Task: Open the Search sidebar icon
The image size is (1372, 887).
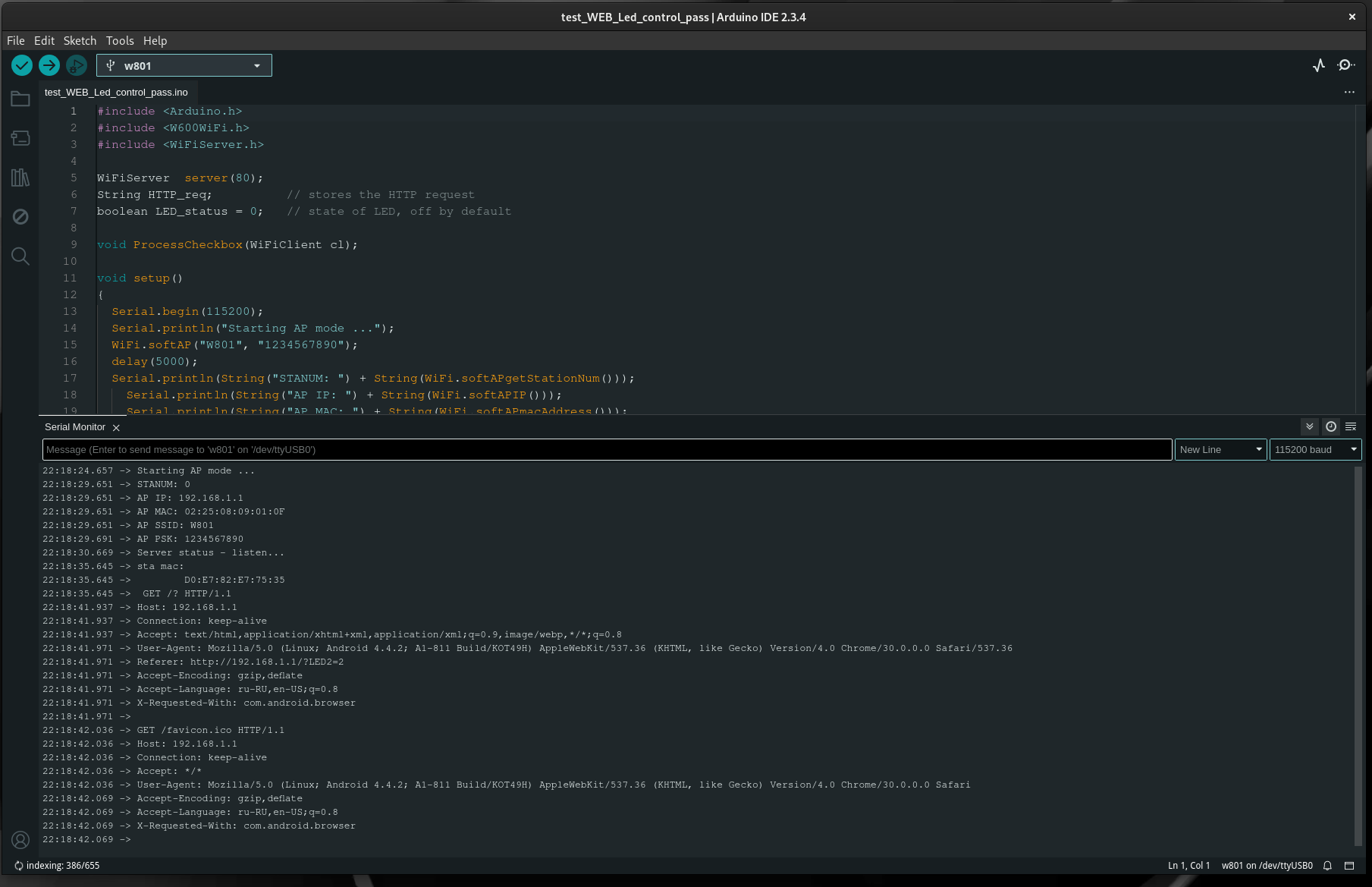Action: tap(20, 256)
